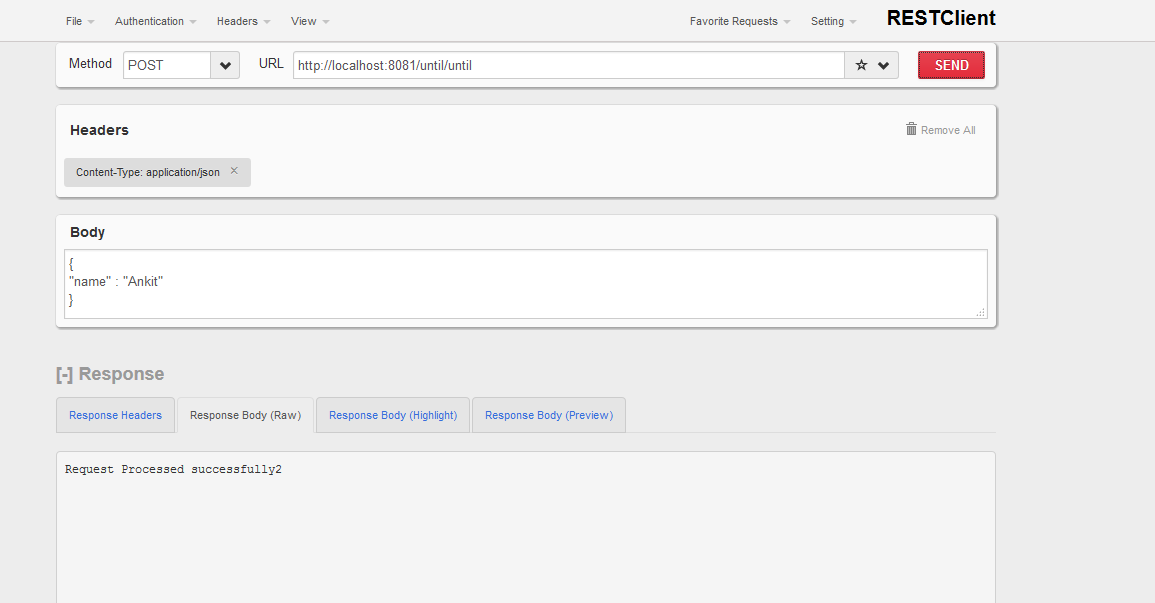Click the trash icon next to Remove All
1155x603 pixels.
[x=911, y=129]
